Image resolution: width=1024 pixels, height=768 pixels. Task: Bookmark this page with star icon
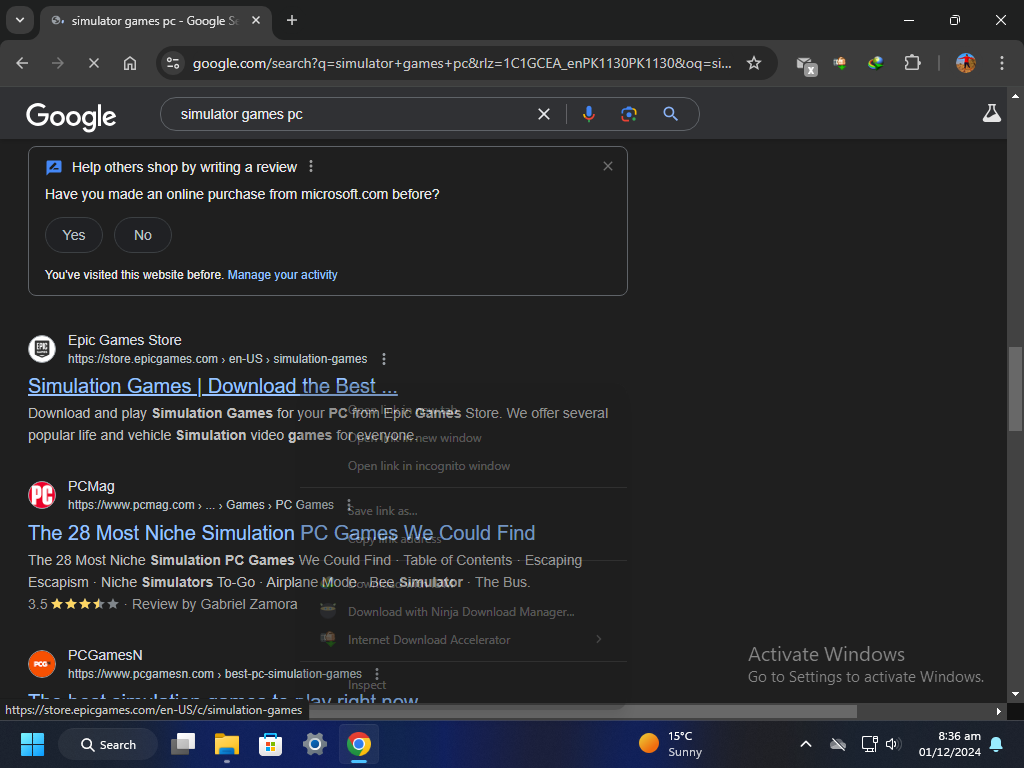[x=754, y=63]
